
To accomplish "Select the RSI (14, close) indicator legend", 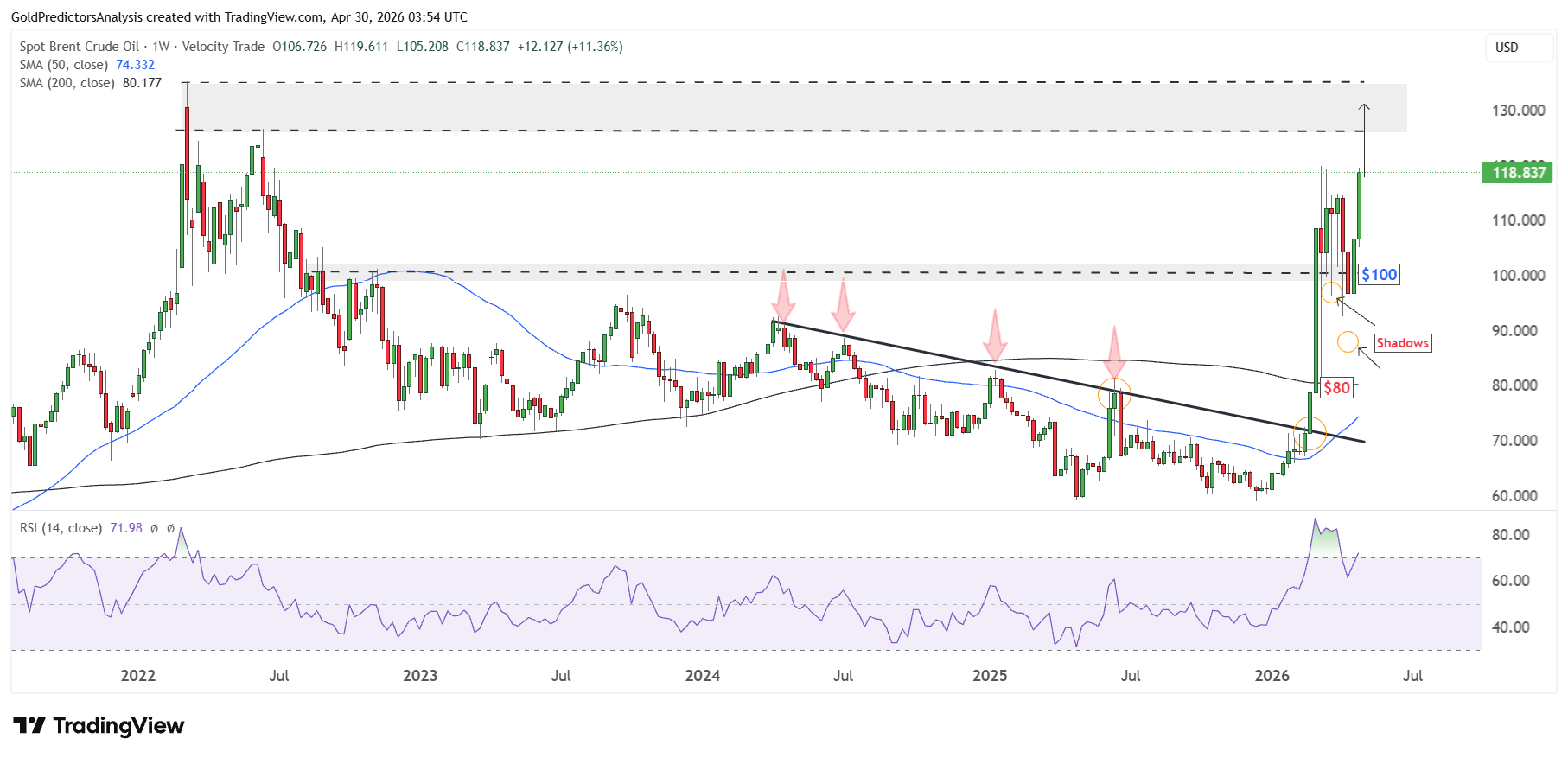I will click(x=61, y=528).
